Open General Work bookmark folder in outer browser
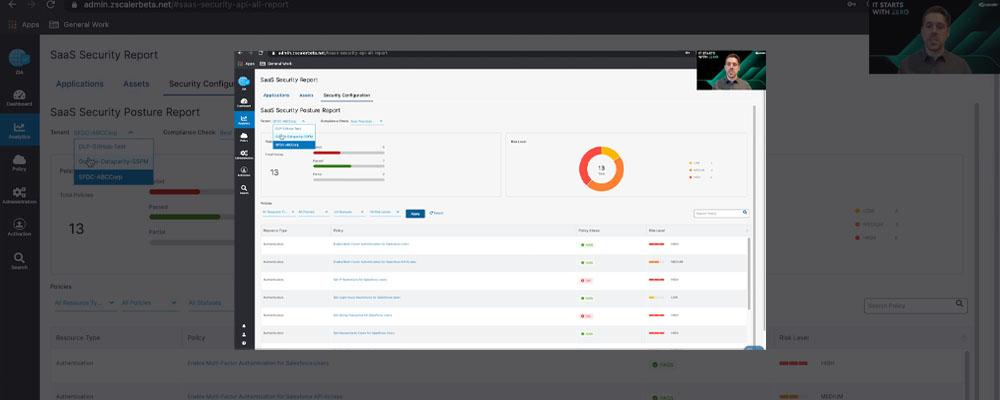Image resolution: width=1000 pixels, height=400 pixels. pos(79,25)
